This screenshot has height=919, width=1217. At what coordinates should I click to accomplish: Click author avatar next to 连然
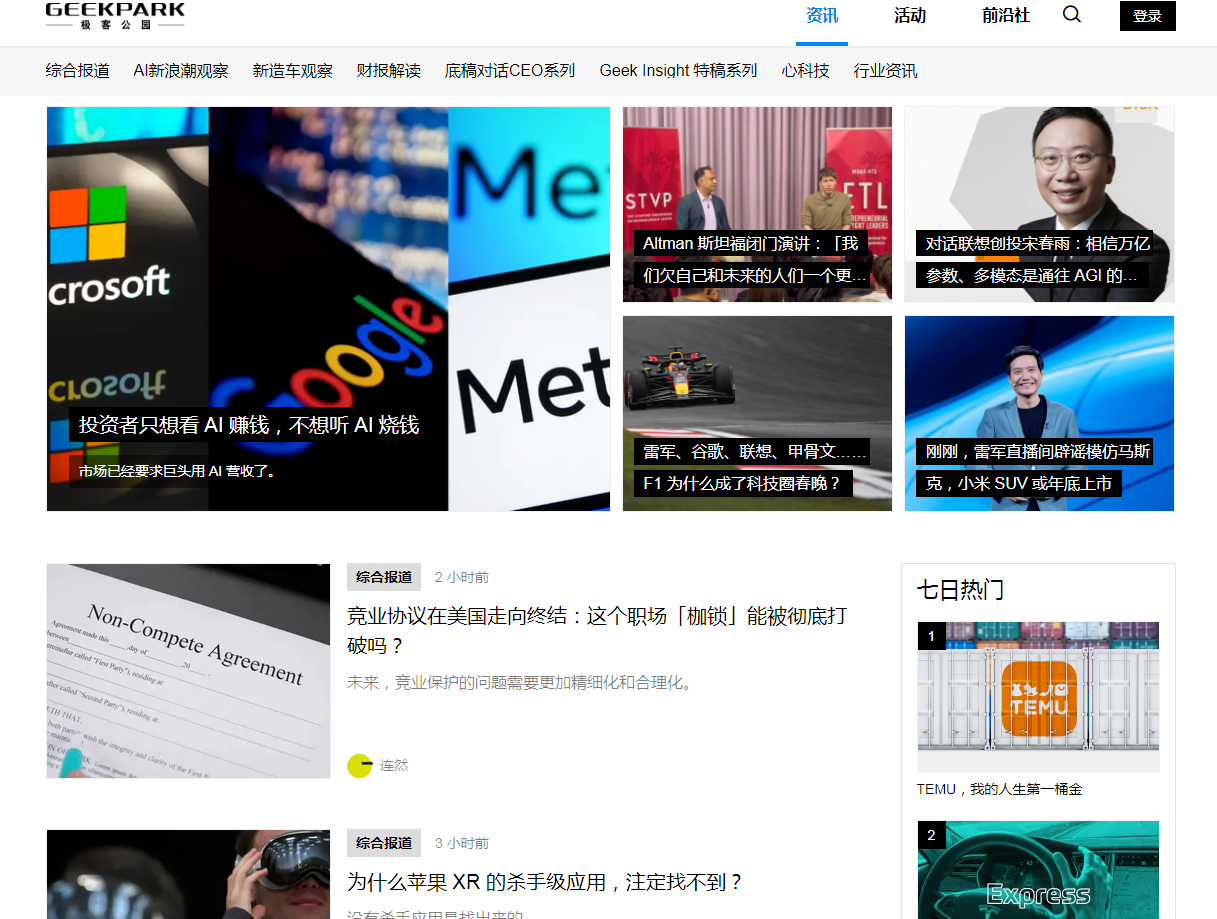[x=359, y=766]
